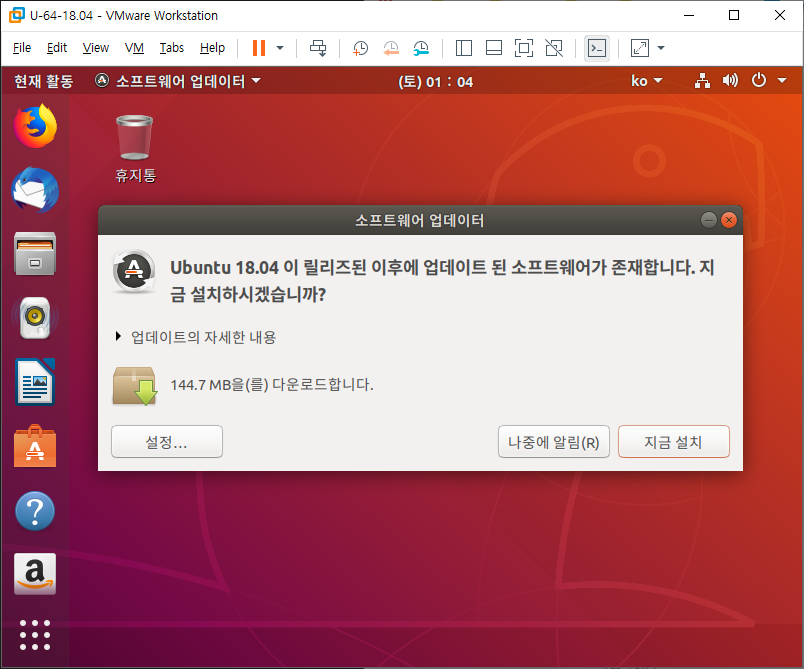Close the software updater dialog
The image size is (804, 669).
coord(729,220)
